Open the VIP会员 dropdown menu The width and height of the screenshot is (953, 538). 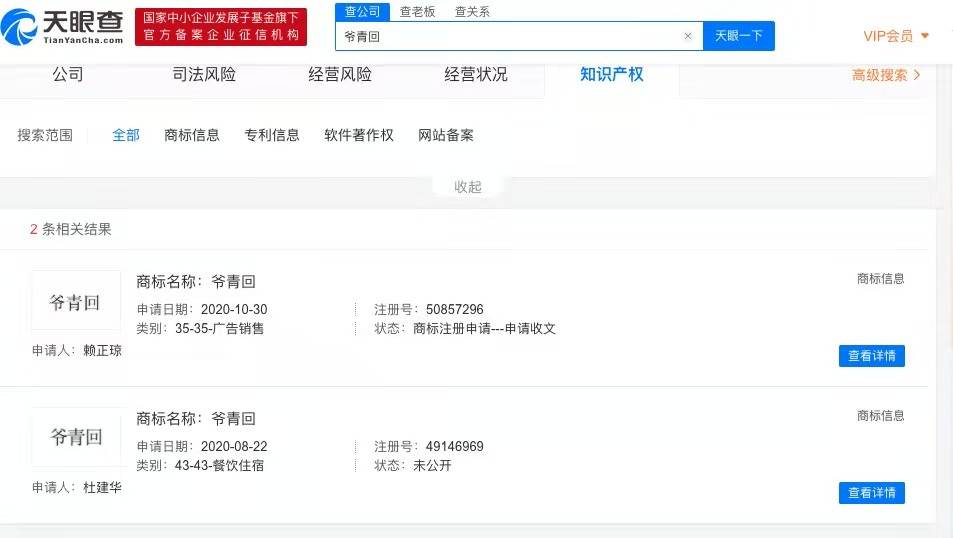[896, 36]
